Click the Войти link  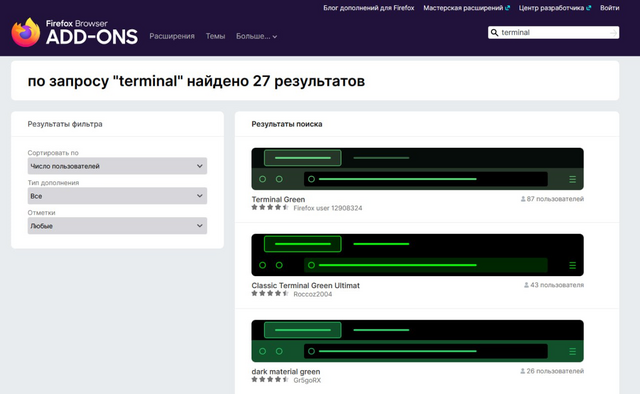[609, 8]
